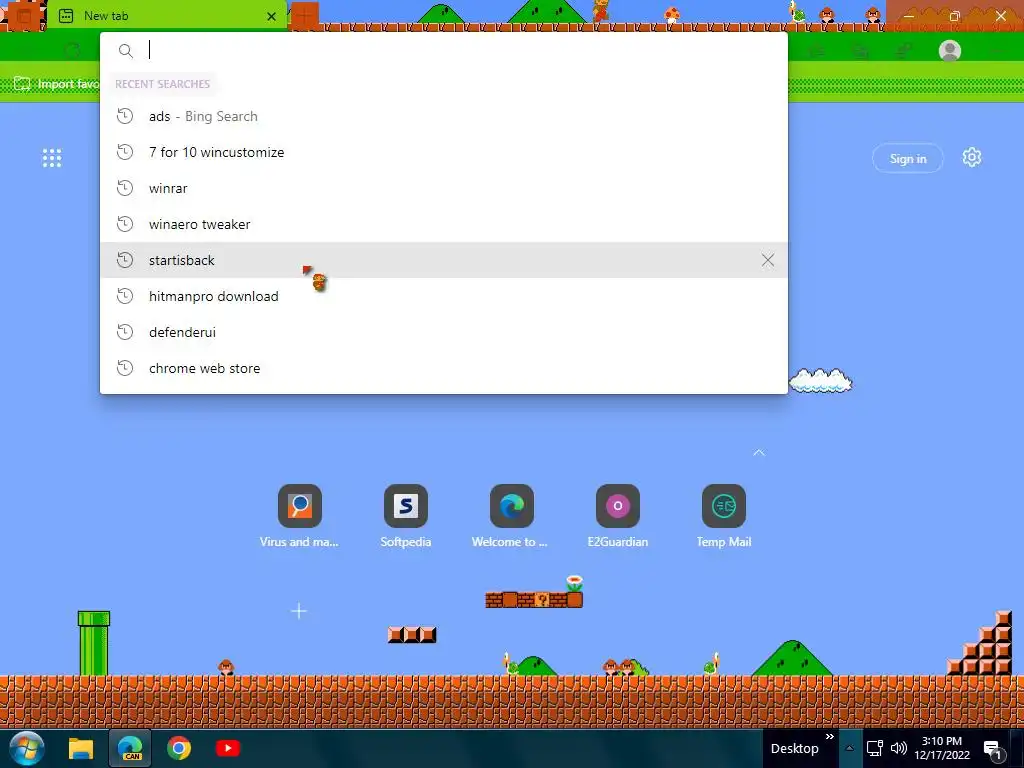Click history icon beside 'defenderui'

pos(125,332)
